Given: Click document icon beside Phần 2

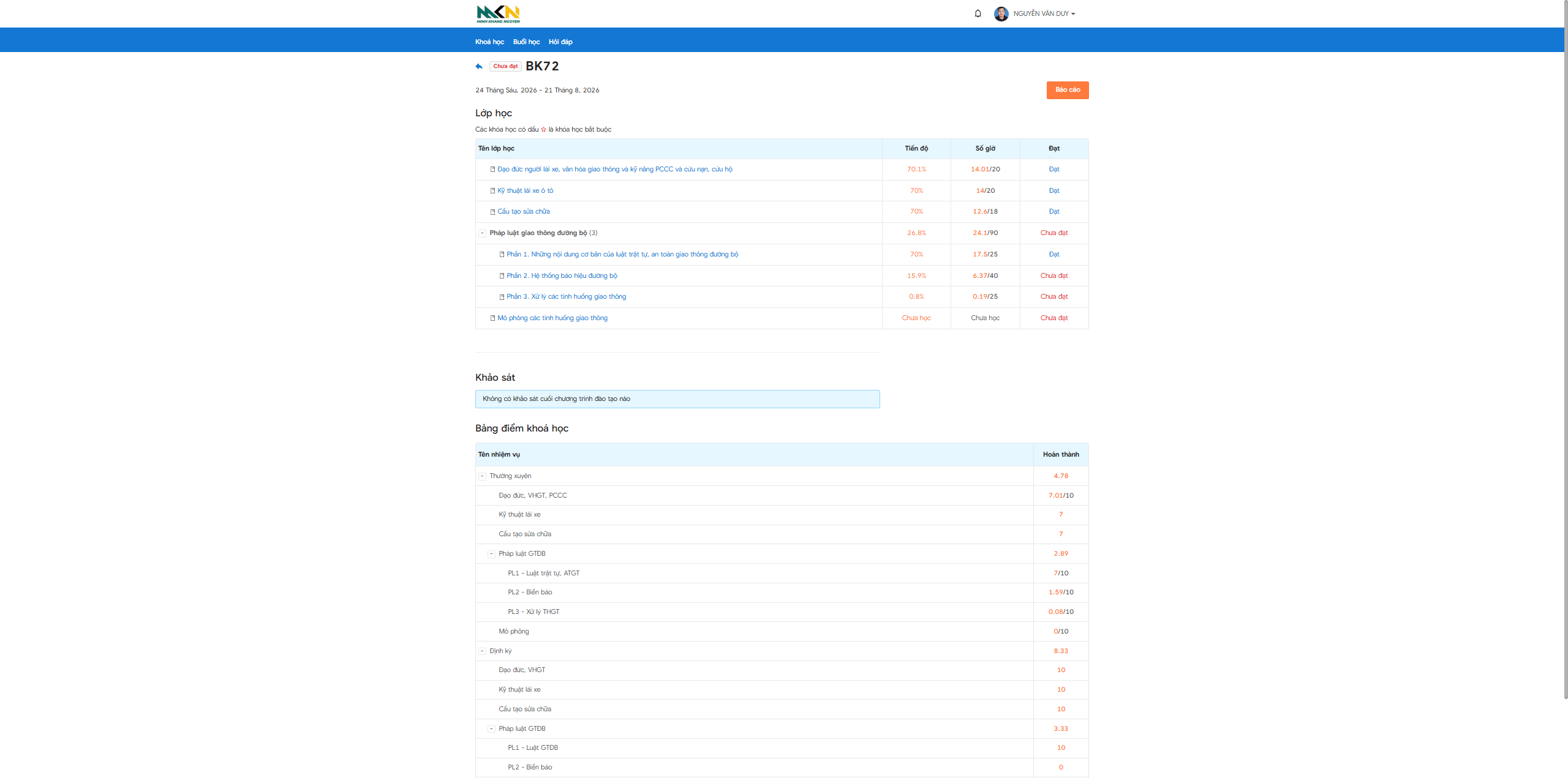Looking at the screenshot, I should coord(502,276).
